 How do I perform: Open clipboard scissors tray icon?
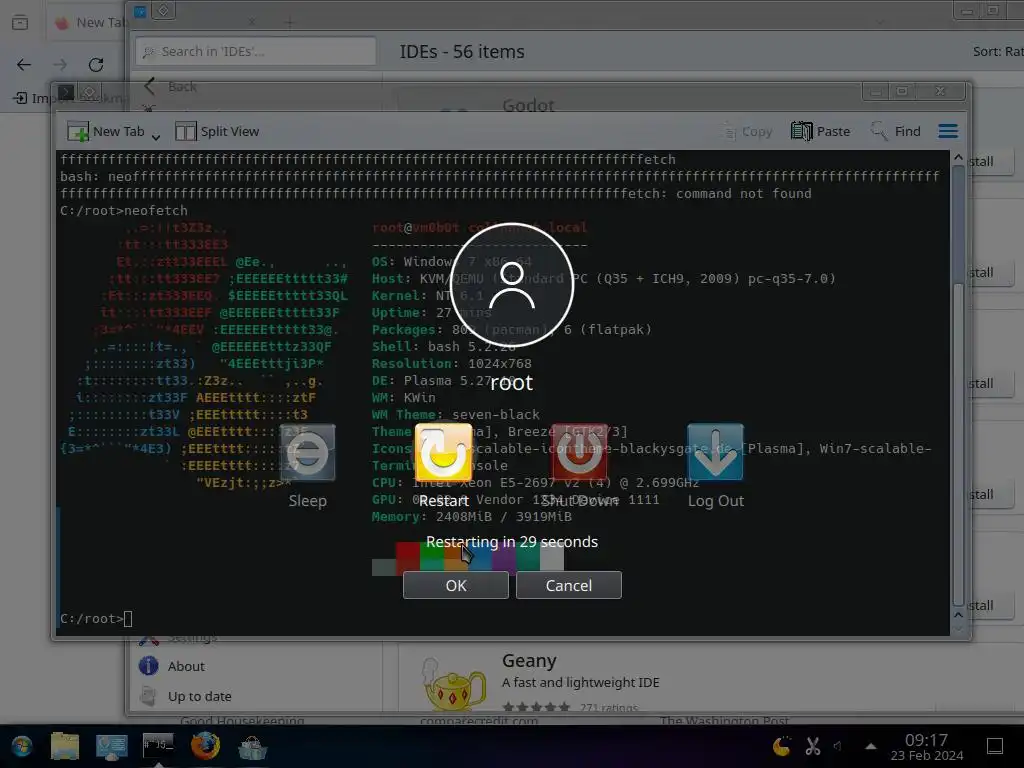[812, 746]
